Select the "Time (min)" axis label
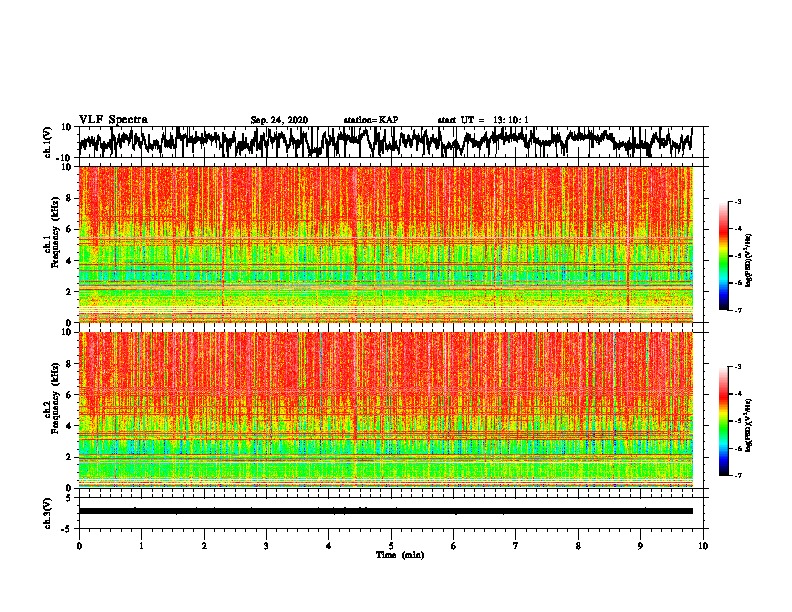This screenshot has height=612, width=792. click(400, 555)
